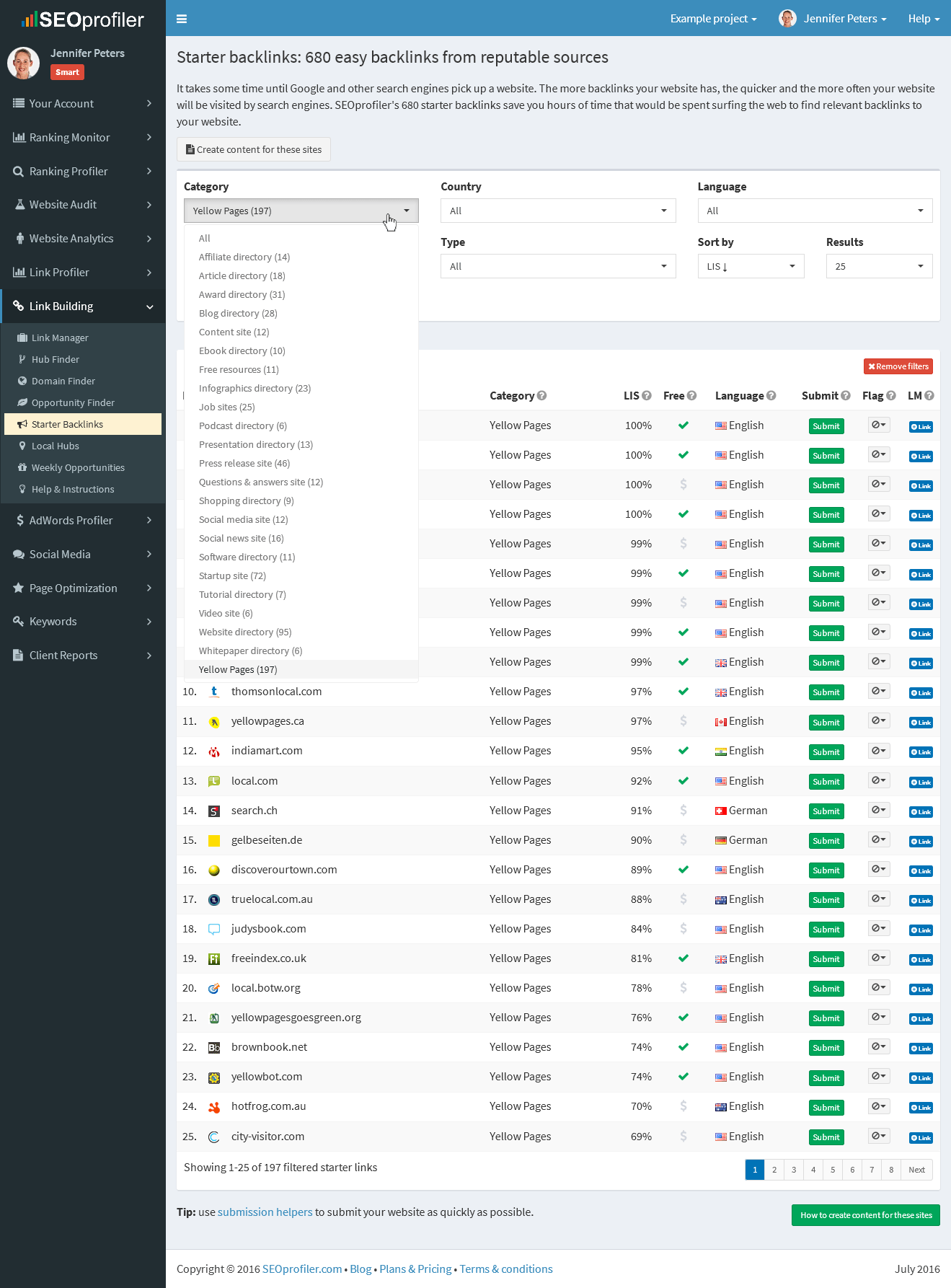This screenshot has width=951, height=1288.
Task: Open the Results per page dropdown
Action: (879, 266)
